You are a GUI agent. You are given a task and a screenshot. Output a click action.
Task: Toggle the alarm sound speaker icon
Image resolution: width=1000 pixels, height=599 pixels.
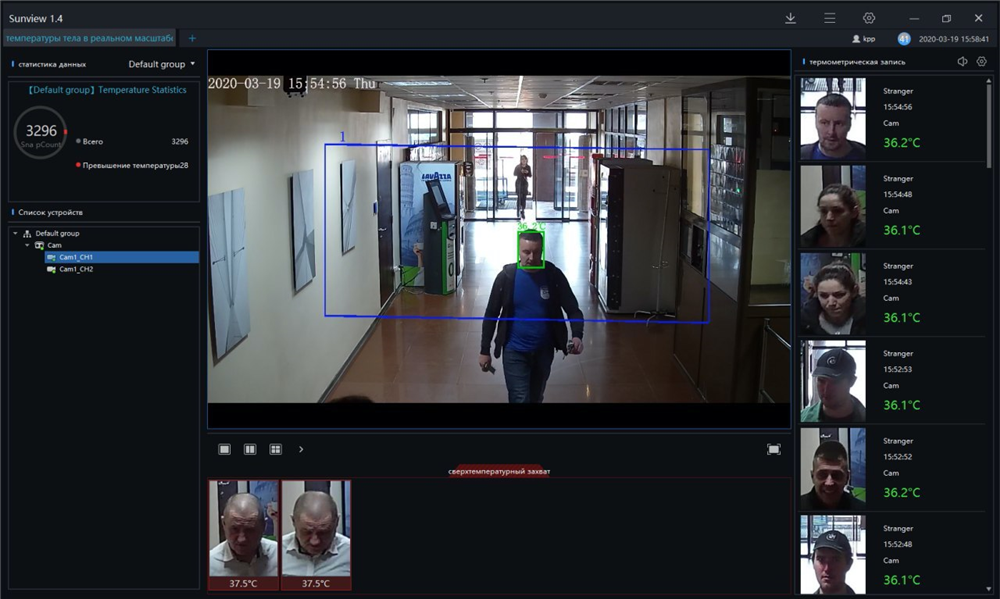[x=962, y=61]
